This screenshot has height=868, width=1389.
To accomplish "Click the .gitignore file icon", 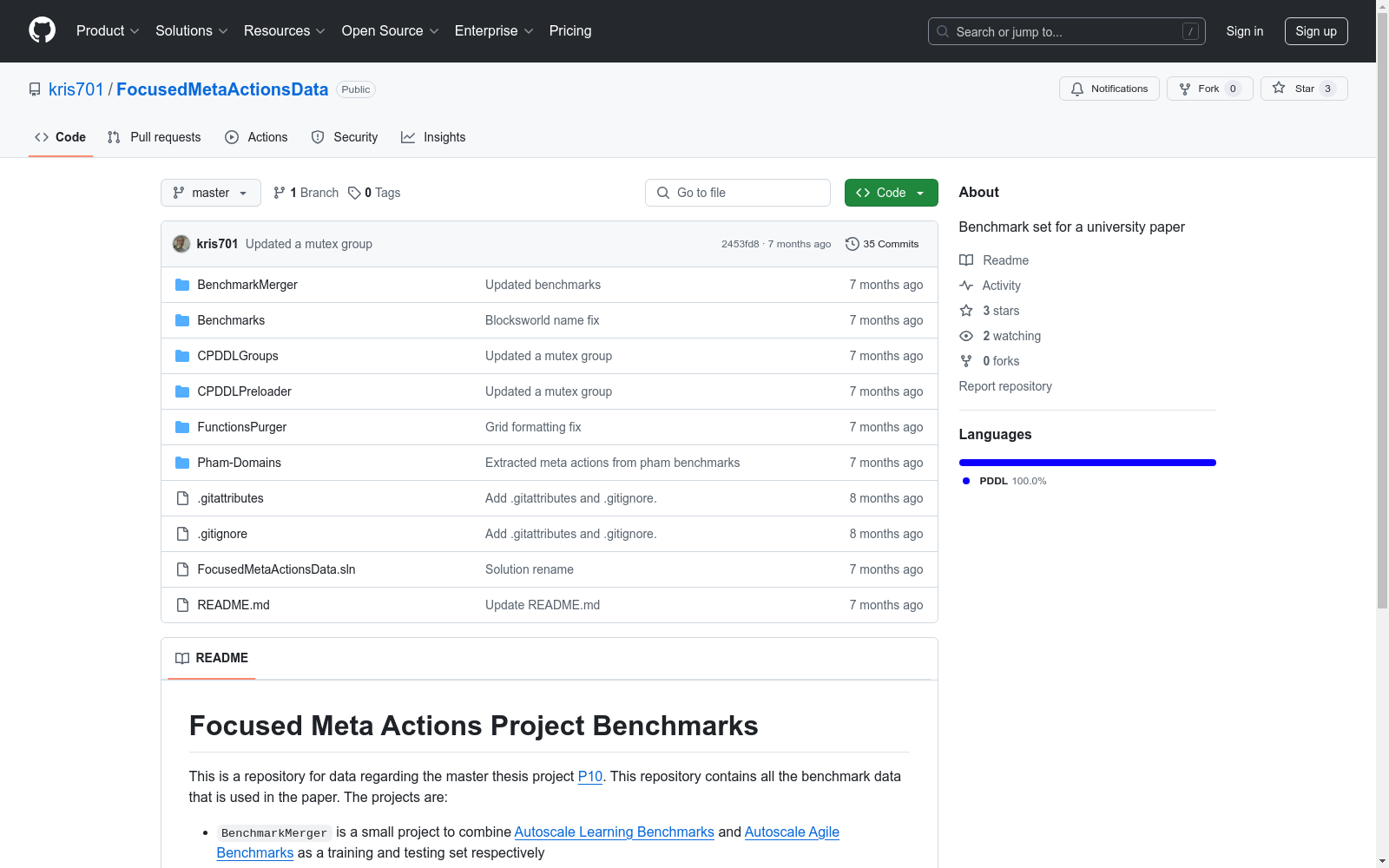I will [x=182, y=534].
